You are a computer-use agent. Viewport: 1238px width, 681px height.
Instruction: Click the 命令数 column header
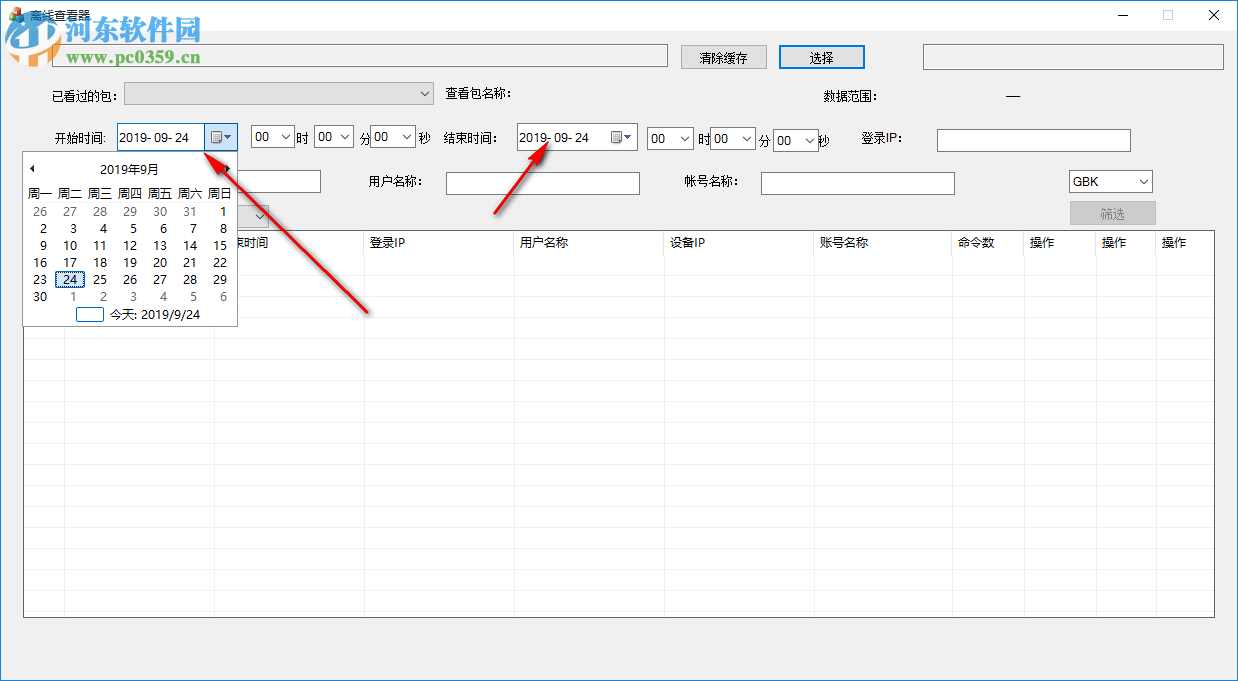pos(988,242)
